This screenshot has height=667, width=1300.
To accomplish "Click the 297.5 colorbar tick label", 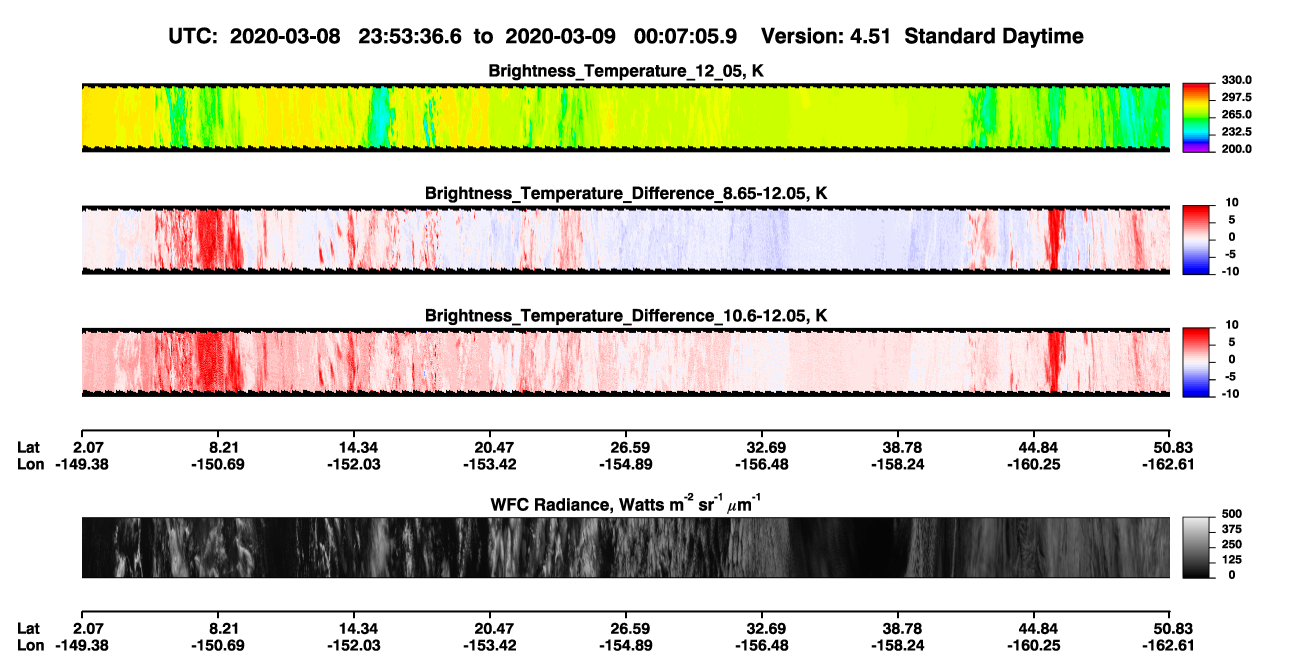I will tap(1236, 97).
